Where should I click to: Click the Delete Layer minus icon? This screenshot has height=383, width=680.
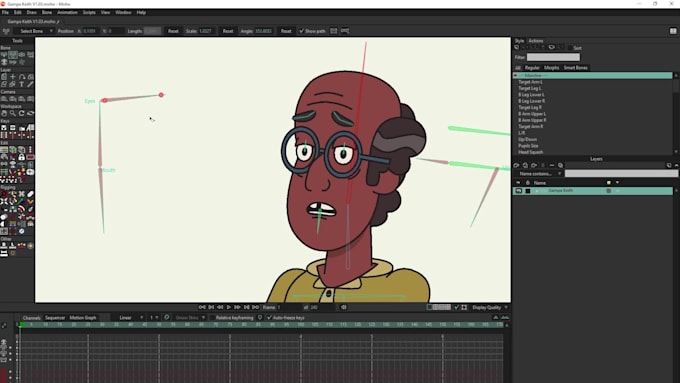pyautogui.click(x=552, y=165)
